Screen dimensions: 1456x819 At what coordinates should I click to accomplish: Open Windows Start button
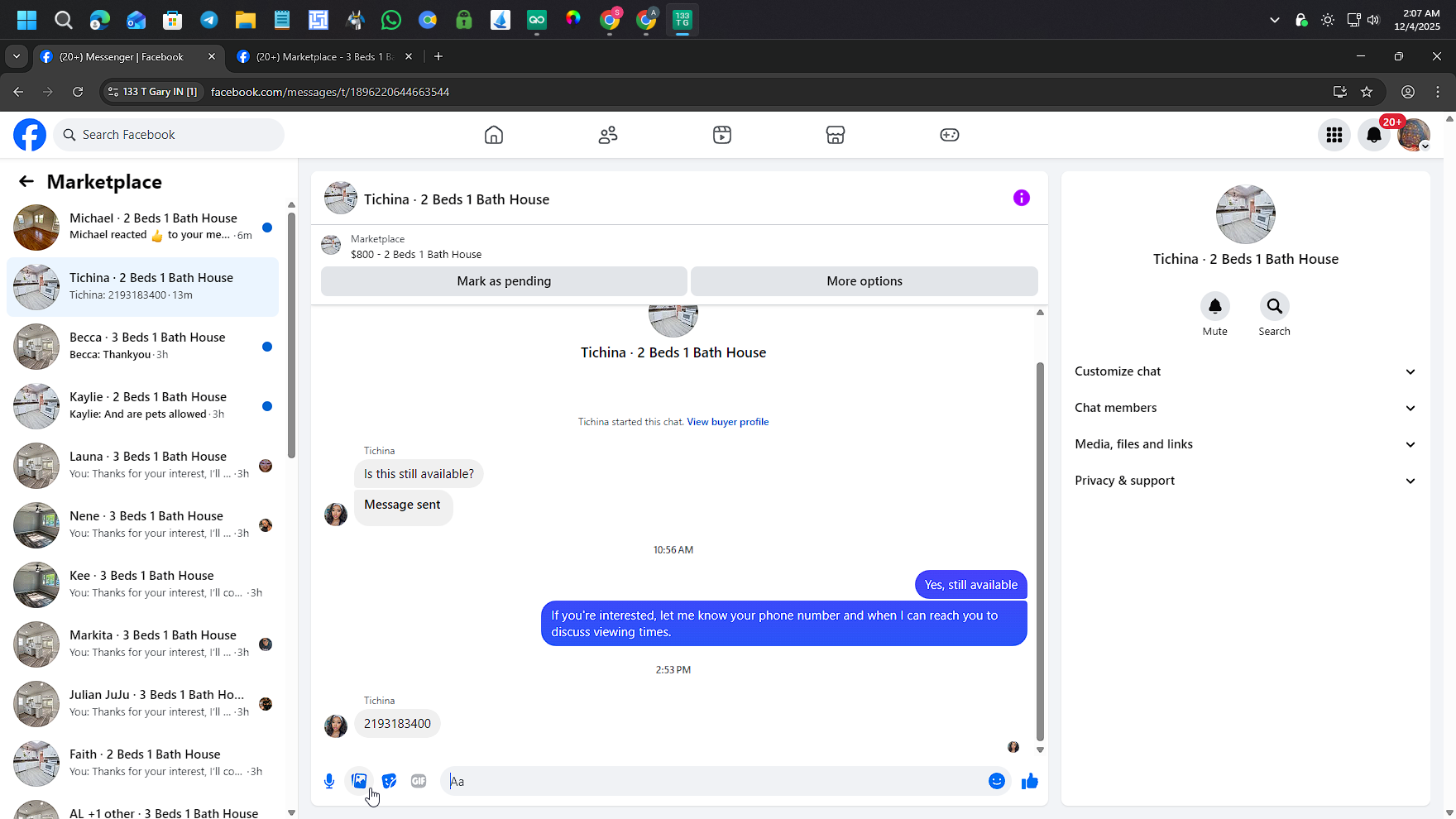[x=26, y=20]
